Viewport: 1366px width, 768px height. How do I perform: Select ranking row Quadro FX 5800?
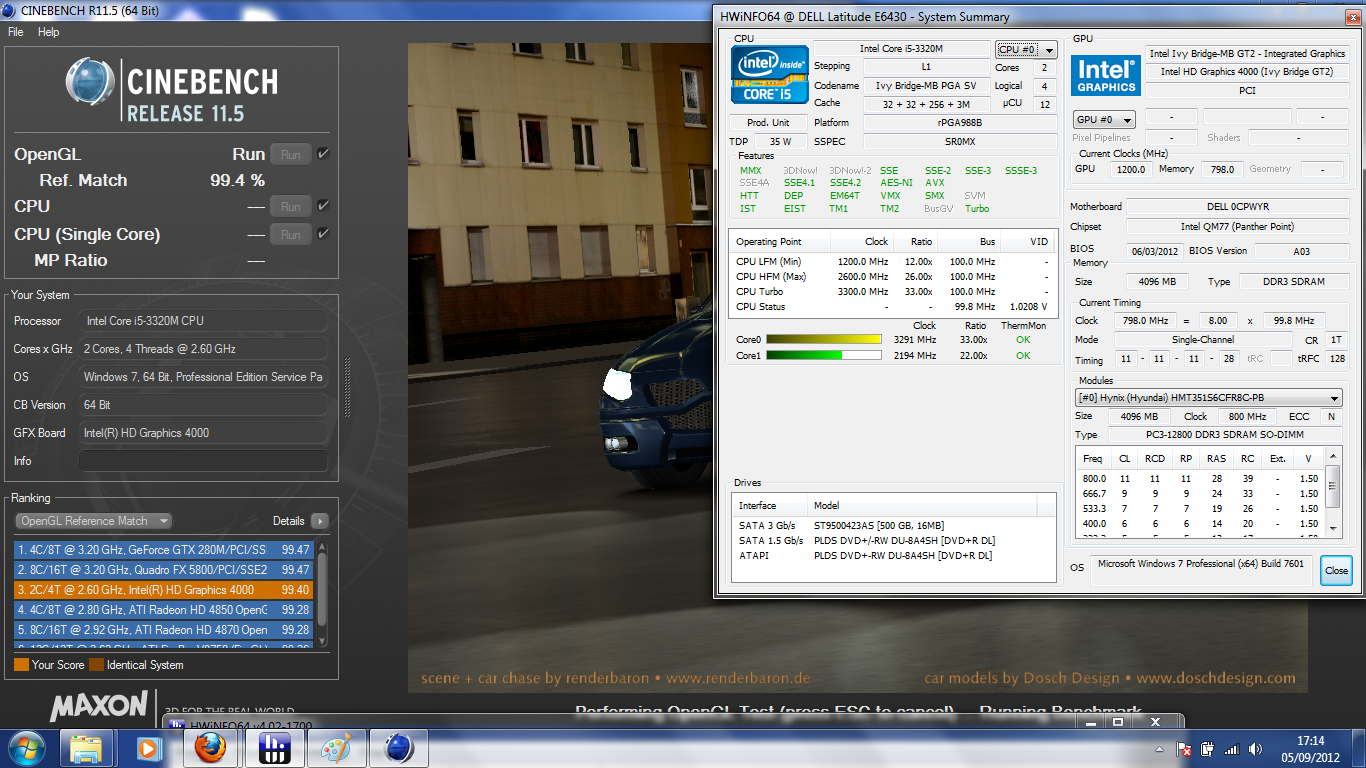(164, 570)
